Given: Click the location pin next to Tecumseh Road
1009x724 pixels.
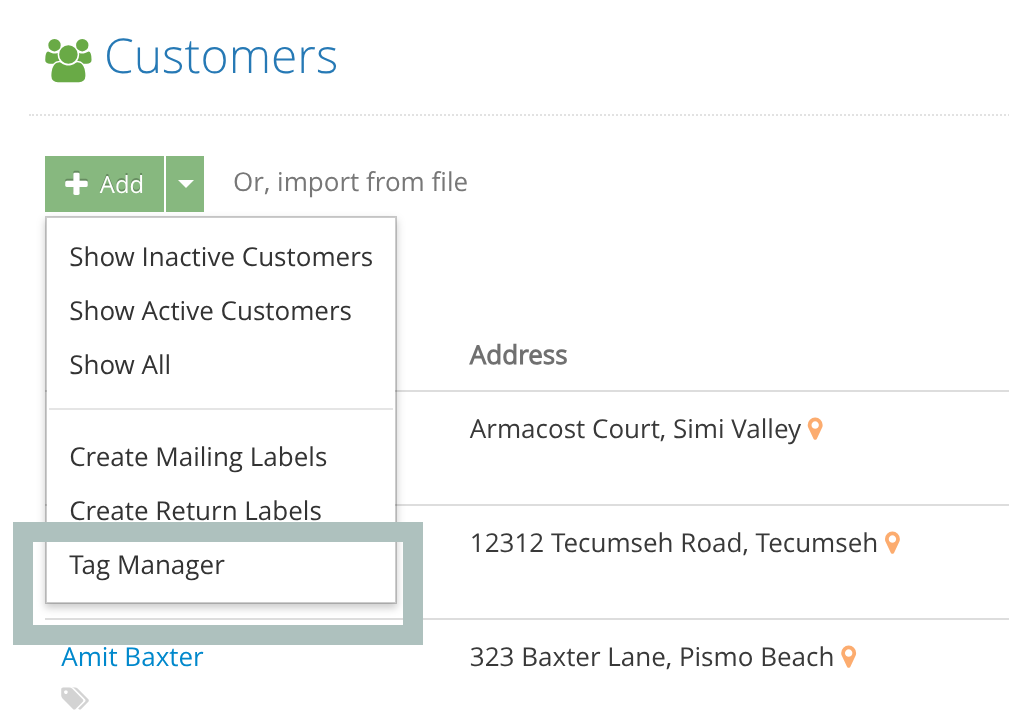Looking at the screenshot, I should 891,542.
